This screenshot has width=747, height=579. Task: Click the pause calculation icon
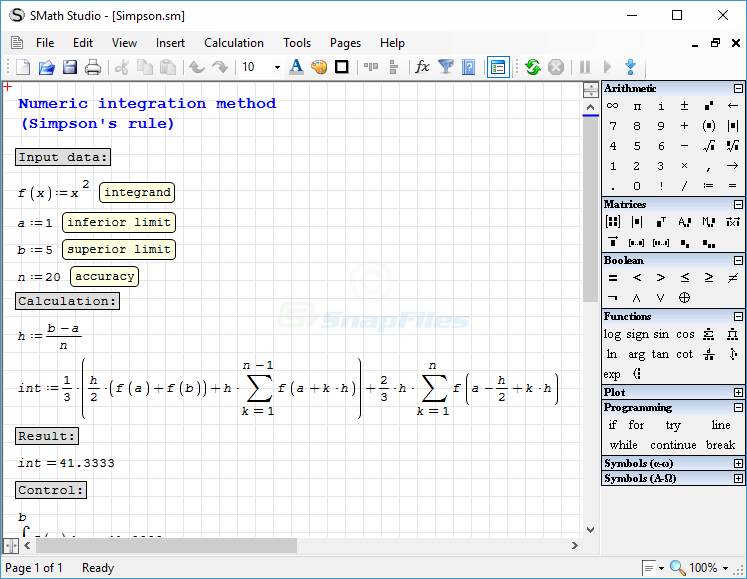585,67
